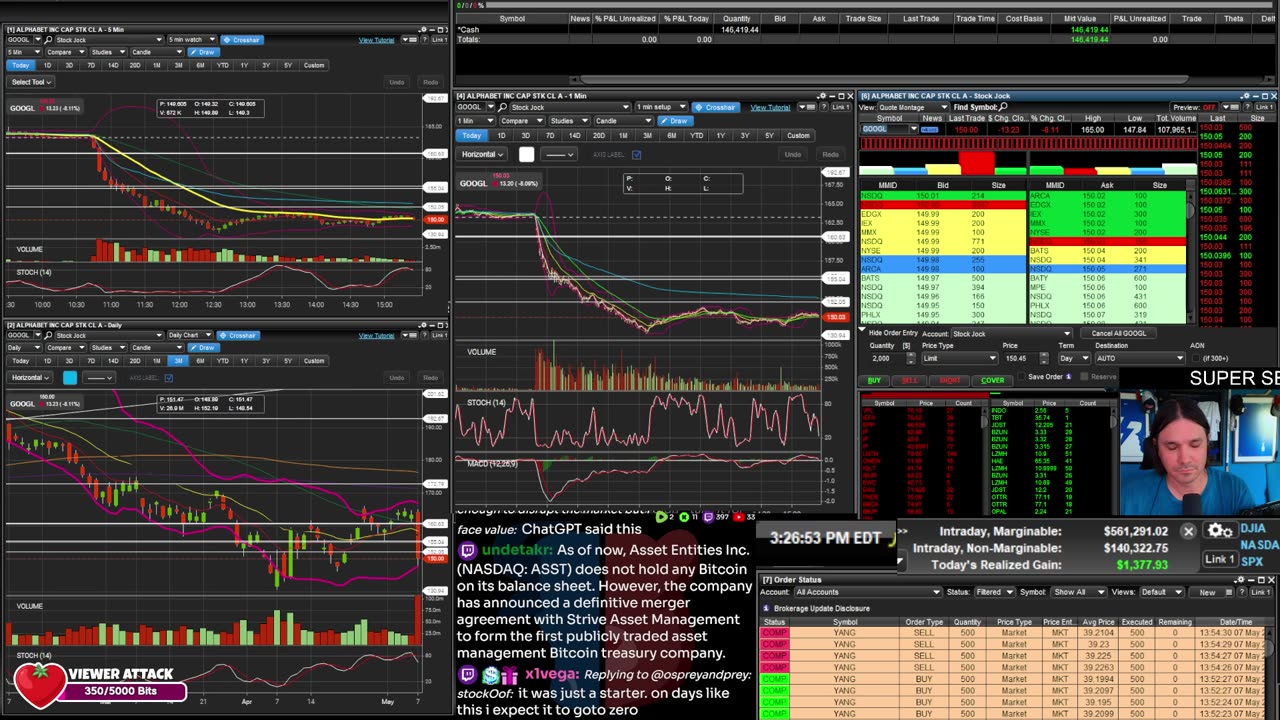Activate Draw pencil in Daily chart
The image size is (1280, 720).
(203, 347)
